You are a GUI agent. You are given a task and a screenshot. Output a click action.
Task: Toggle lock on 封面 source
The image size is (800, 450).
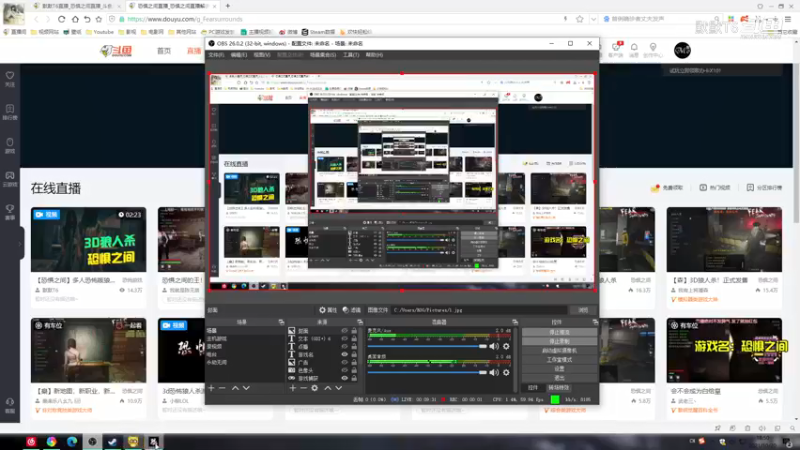354,331
